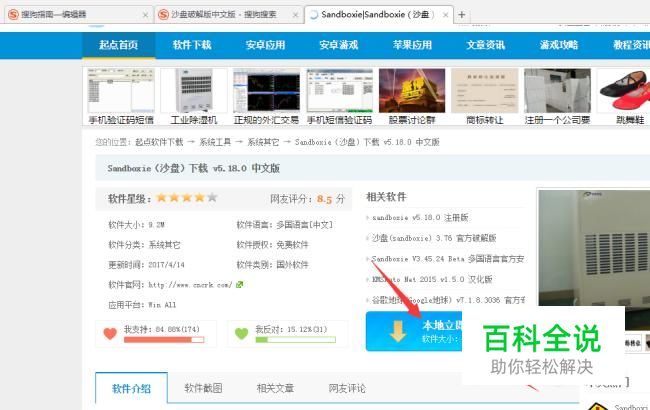Click the 软件语言: 多国语言[中文] text
Viewport: 650px width, 410px height.
pyautogui.click(x=284, y=225)
